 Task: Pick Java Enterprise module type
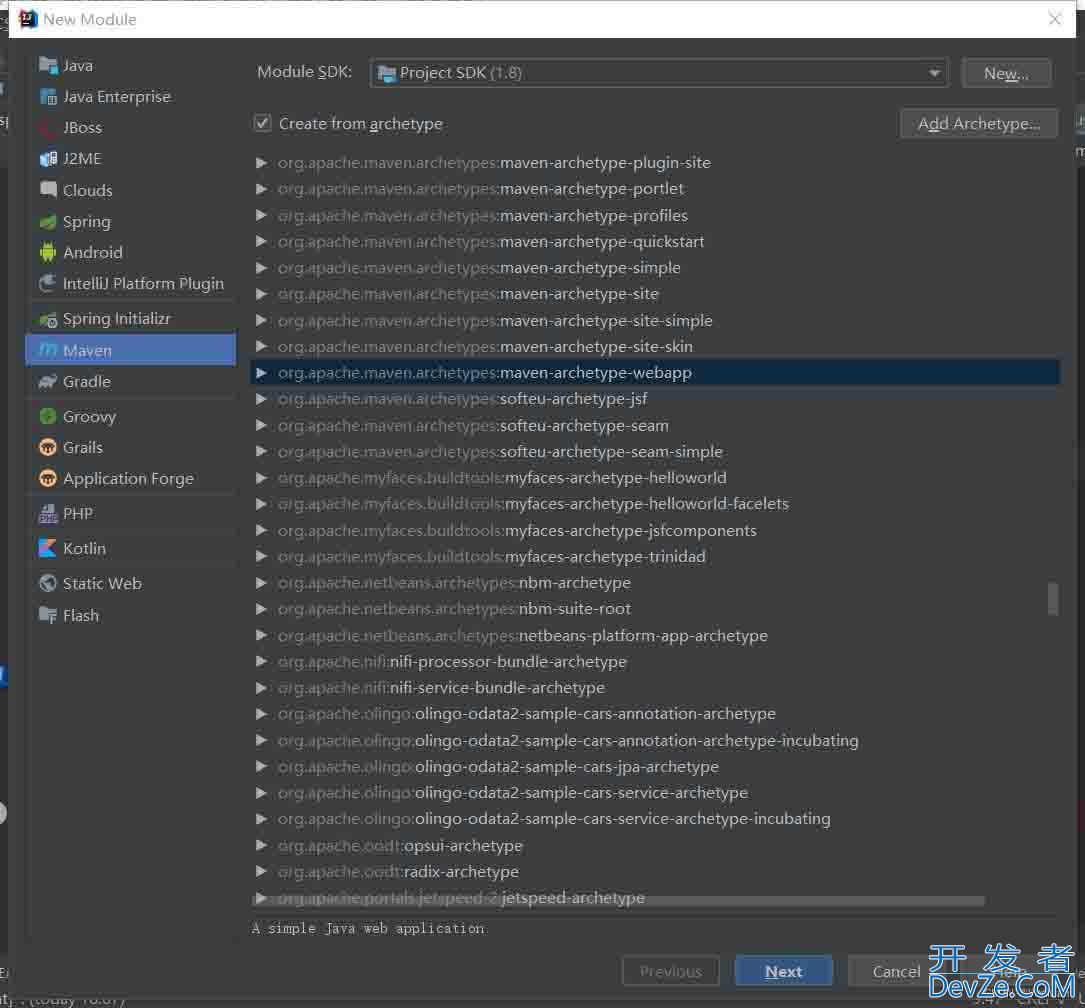tap(131, 97)
